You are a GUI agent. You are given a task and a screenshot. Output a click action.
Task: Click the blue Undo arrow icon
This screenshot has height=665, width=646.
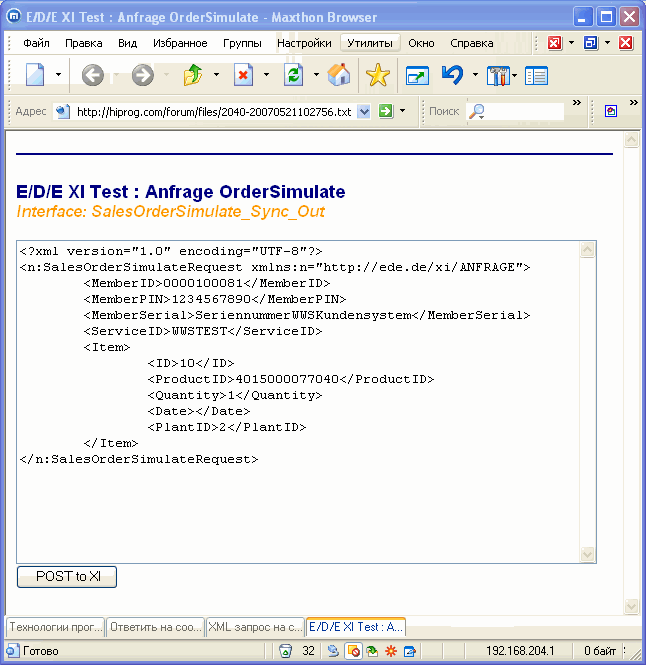coord(452,75)
